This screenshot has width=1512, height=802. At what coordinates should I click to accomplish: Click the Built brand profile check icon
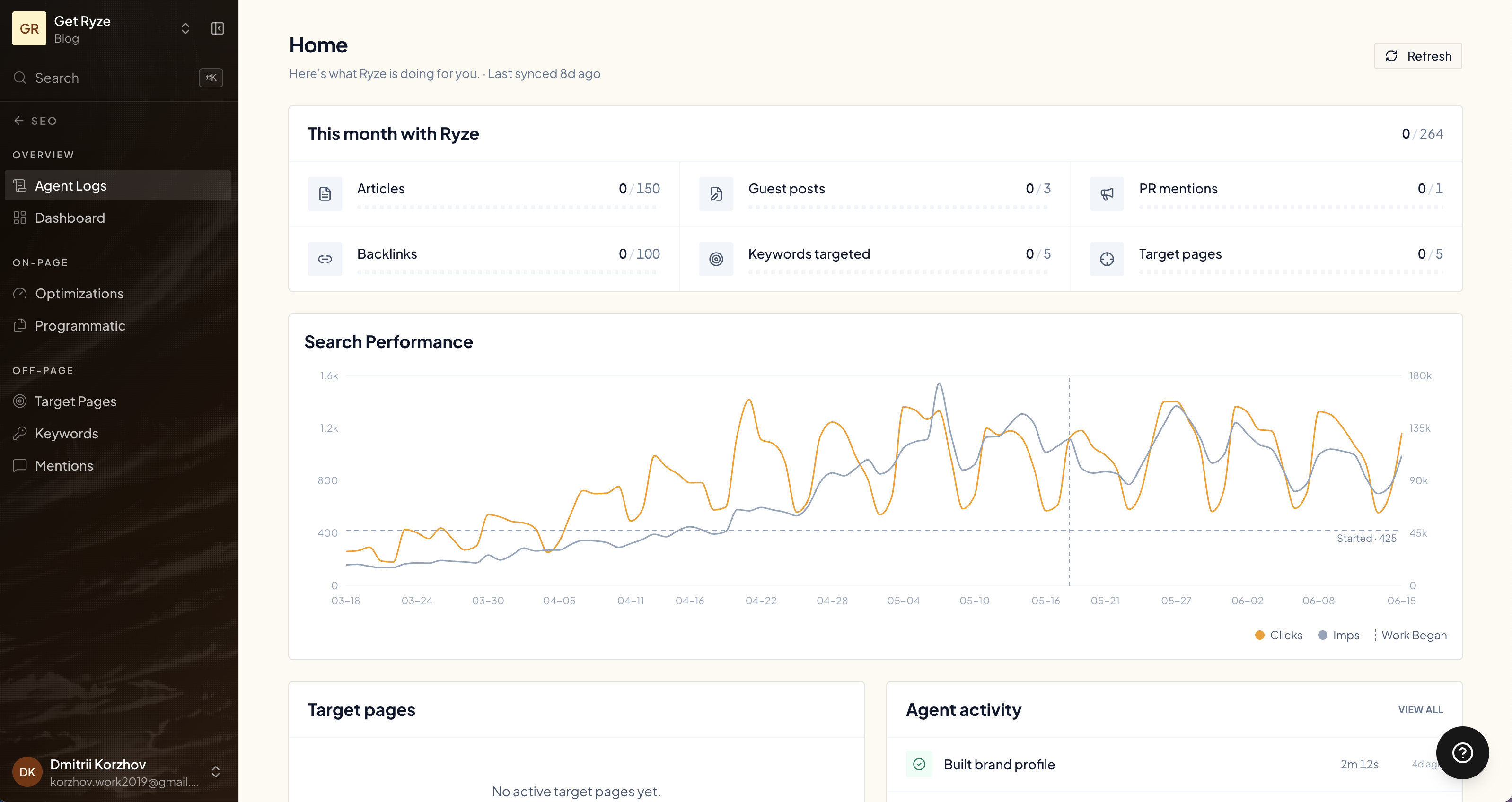point(919,764)
